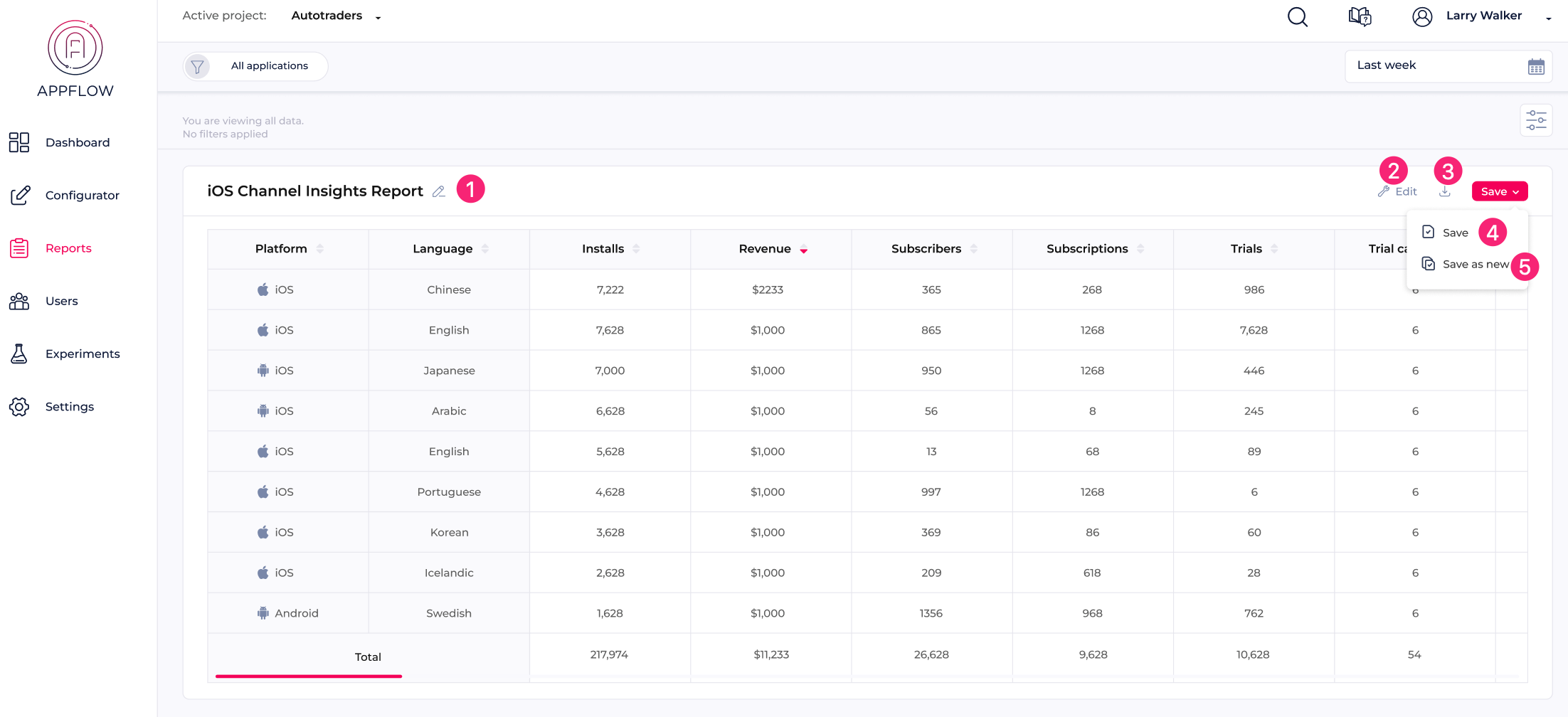Click the Settings gear icon
This screenshot has width=1568, height=717.
(x=19, y=406)
